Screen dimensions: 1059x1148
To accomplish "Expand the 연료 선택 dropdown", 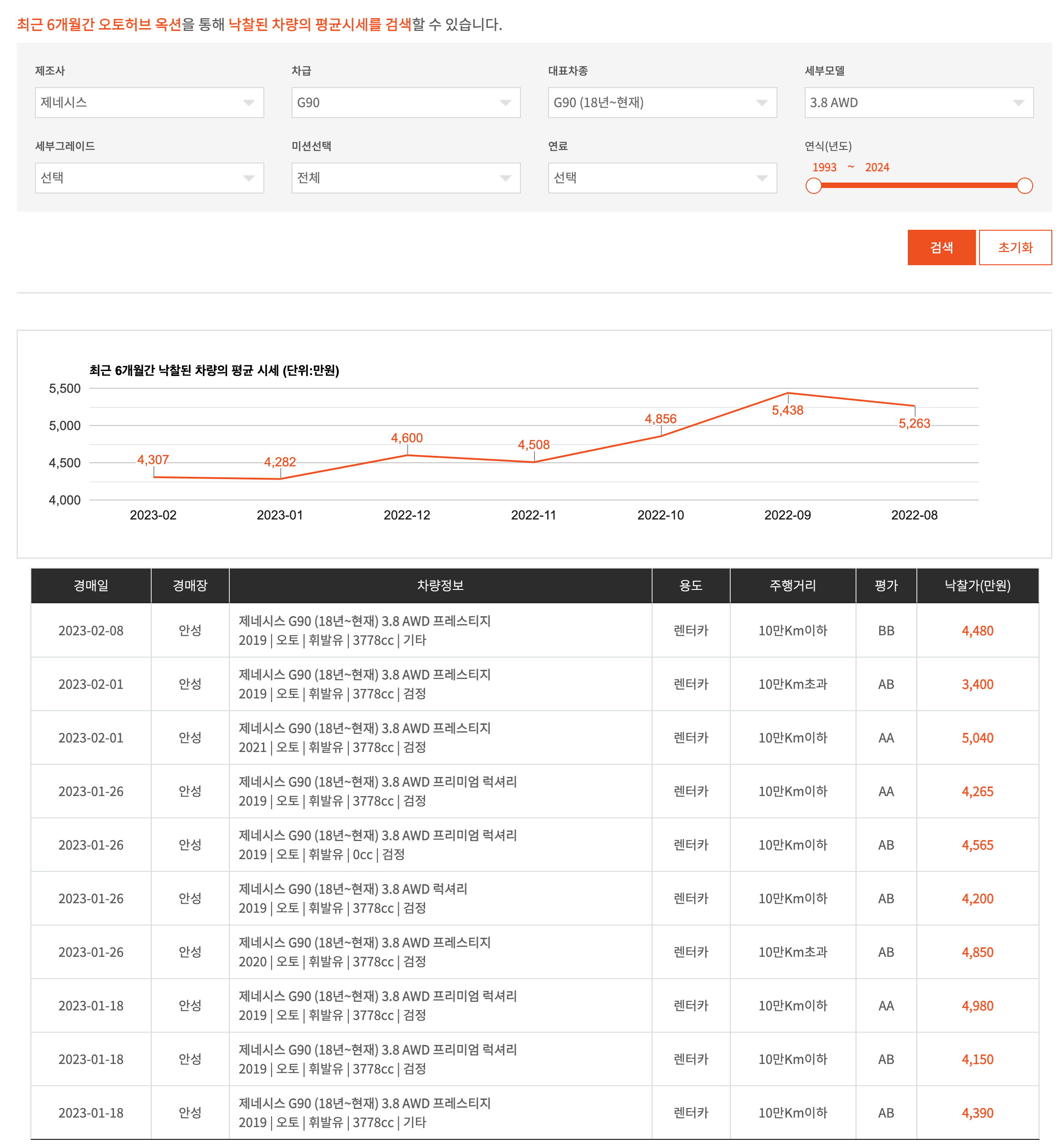I will [663, 178].
